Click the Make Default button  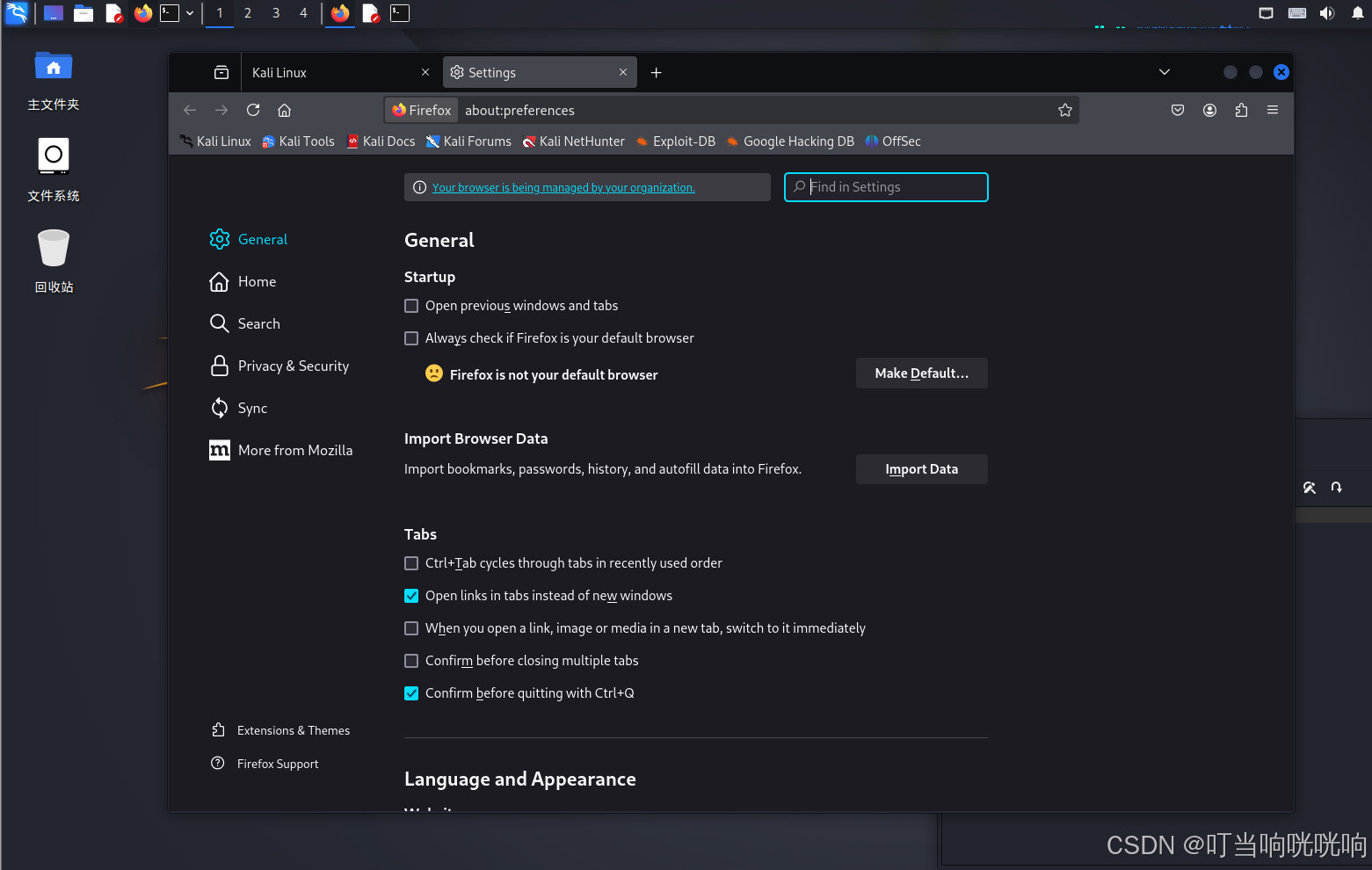922,373
